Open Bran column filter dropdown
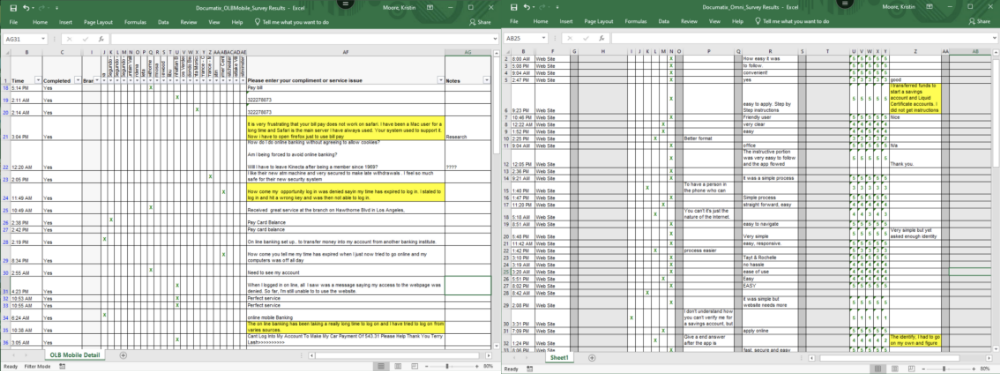Screen dimensions: 1000x374 [97, 80]
